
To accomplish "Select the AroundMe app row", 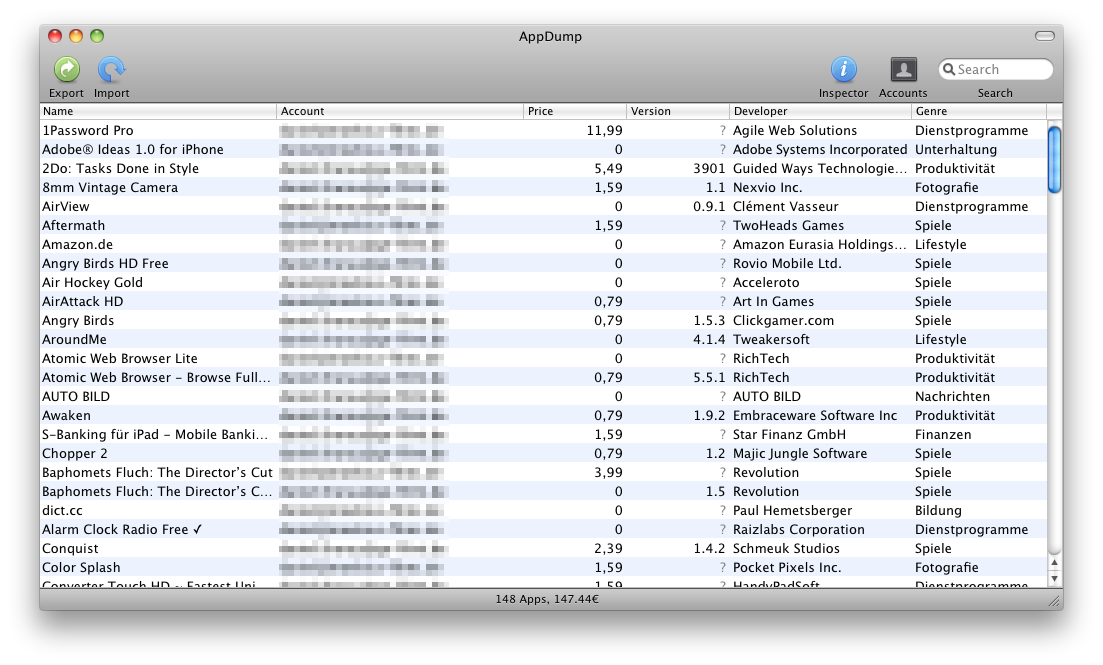I will click(543, 339).
